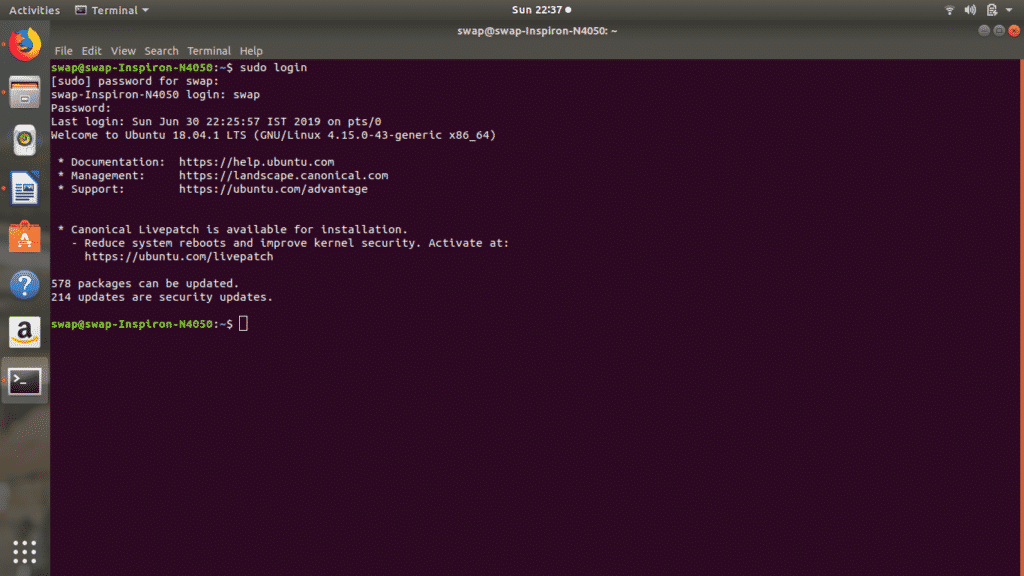
Task: Click the 'Reduce system reboots' line
Action: pos(290,243)
